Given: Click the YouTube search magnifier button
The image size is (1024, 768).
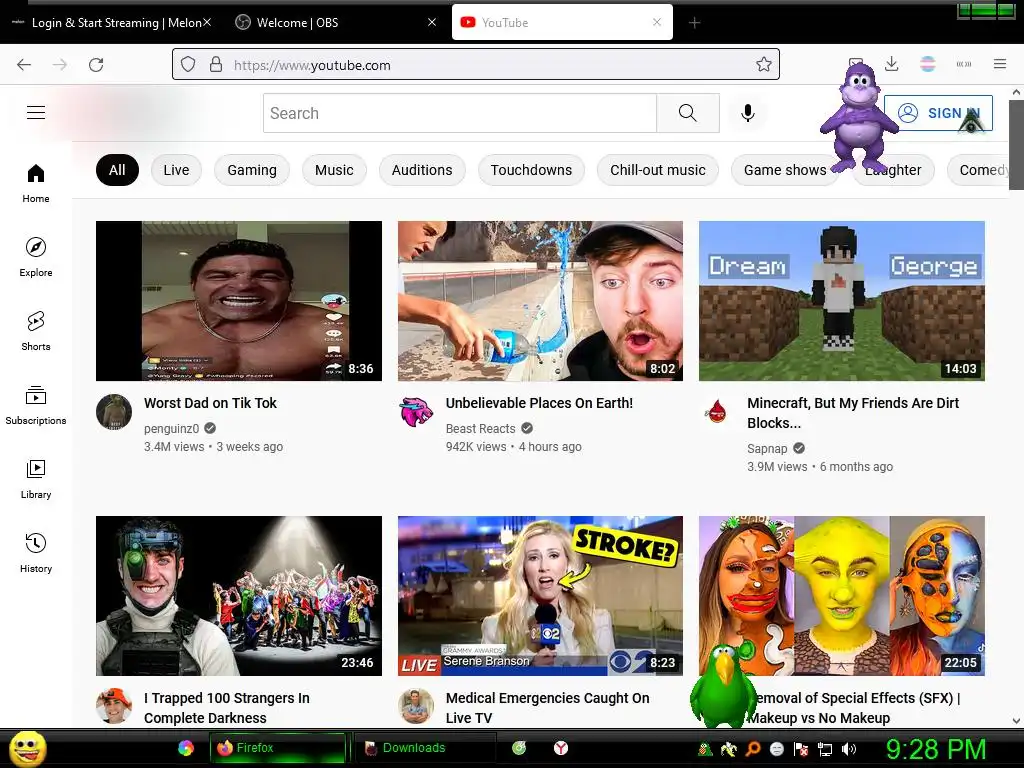Looking at the screenshot, I should click(x=688, y=113).
